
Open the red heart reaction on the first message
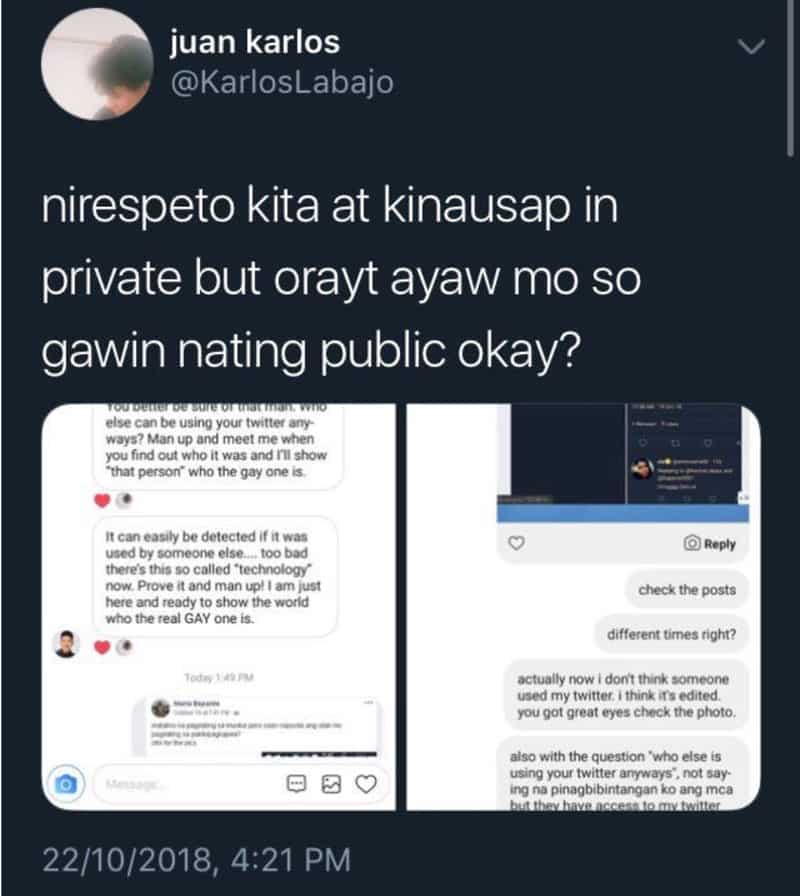tap(102, 501)
